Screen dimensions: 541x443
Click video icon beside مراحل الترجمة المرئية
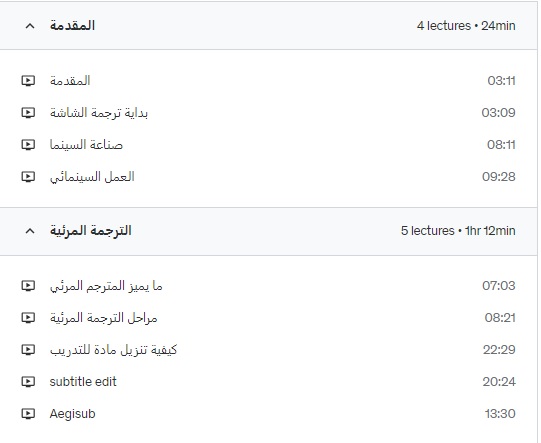click(28, 318)
